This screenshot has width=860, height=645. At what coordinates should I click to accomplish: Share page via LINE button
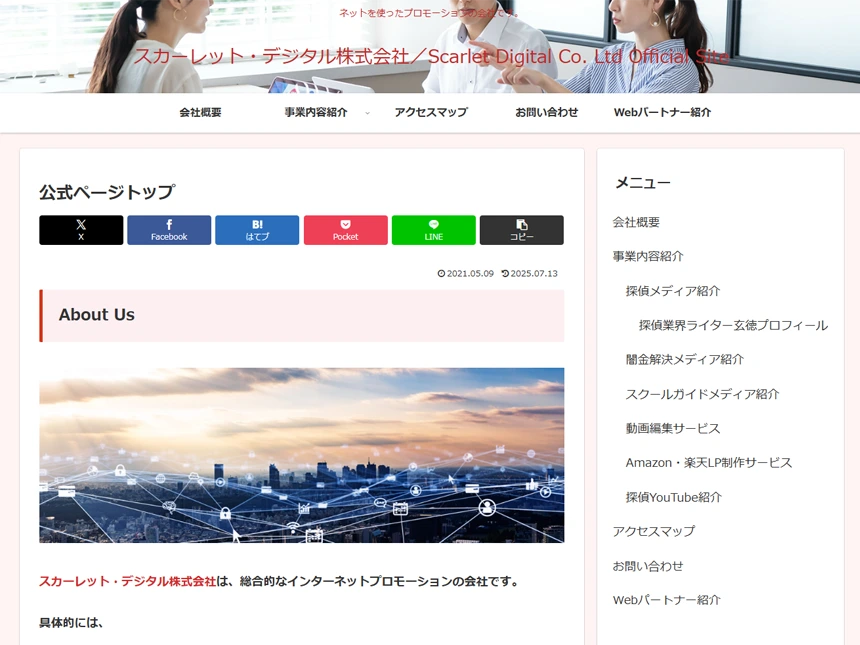click(x=433, y=230)
